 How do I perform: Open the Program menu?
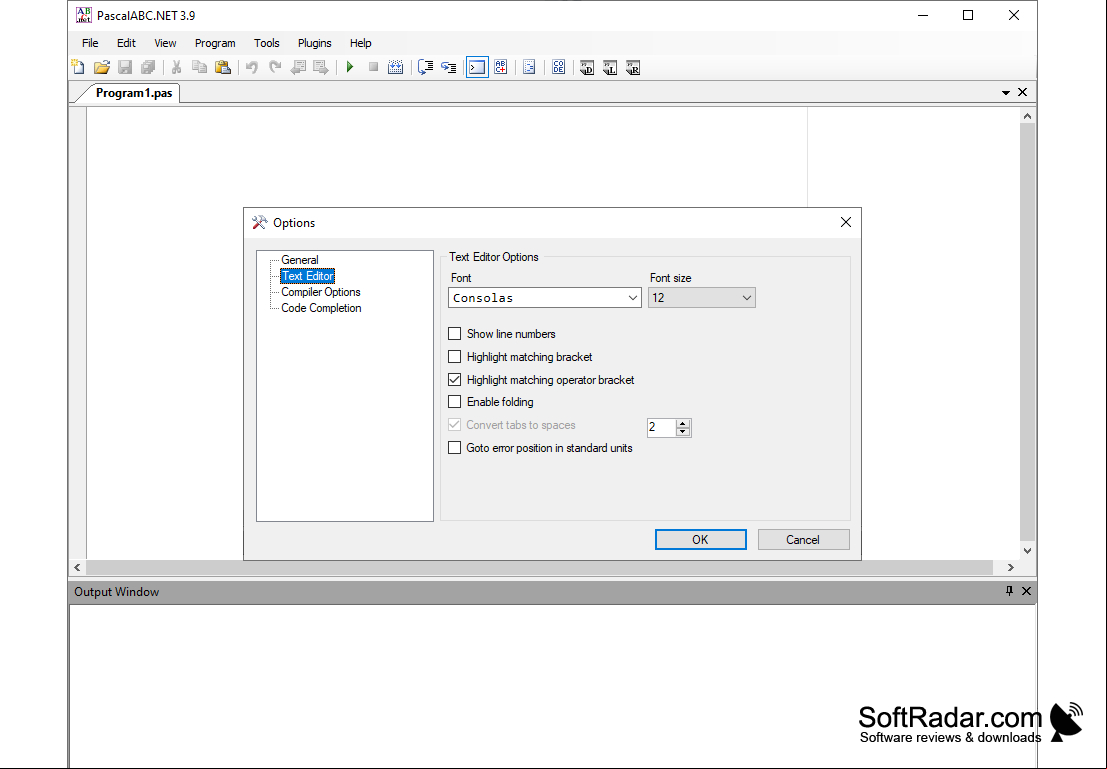coord(215,43)
